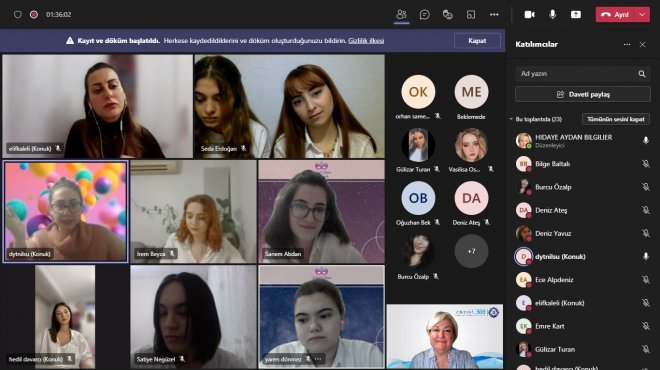Image resolution: width=660 pixels, height=370 pixels.
Task: Click Daveti paylaş button
Action: (x=583, y=94)
